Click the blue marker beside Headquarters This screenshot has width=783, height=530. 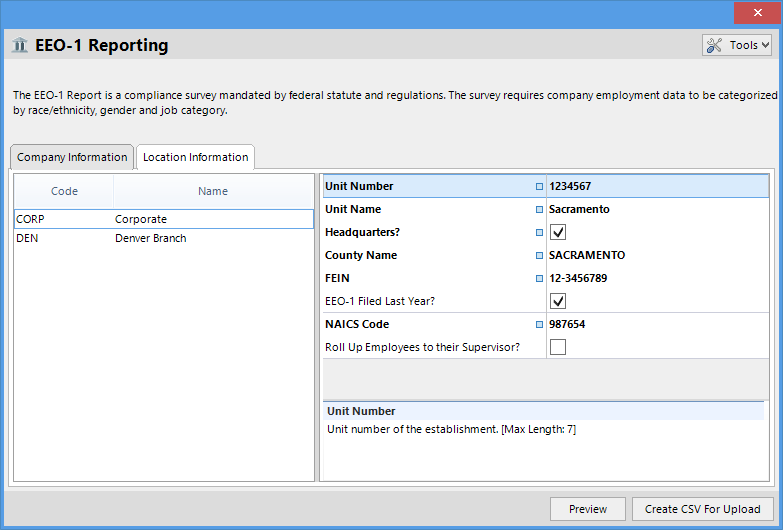point(539,232)
